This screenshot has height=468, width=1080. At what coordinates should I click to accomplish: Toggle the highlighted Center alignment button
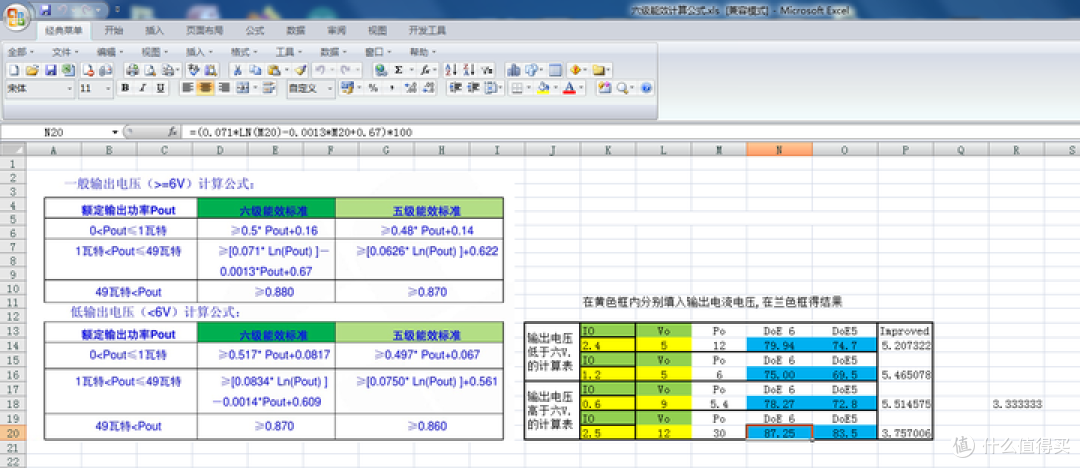[x=205, y=88]
